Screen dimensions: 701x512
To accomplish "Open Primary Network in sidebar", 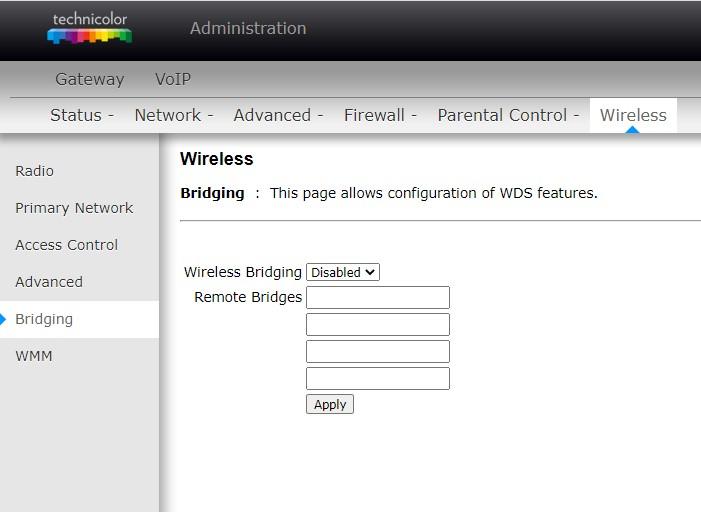I will (74, 208).
